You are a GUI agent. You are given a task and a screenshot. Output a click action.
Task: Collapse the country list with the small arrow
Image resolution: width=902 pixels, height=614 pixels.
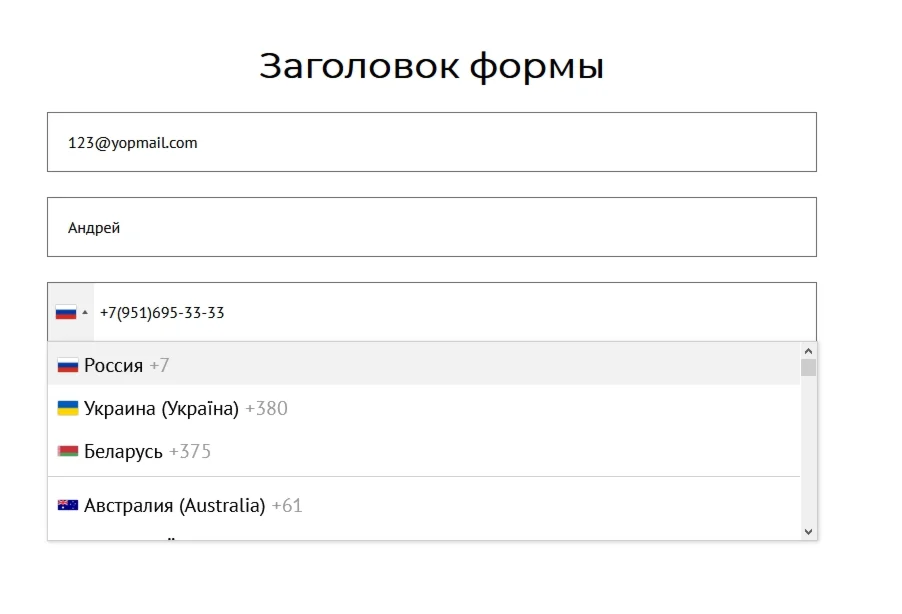(85, 313)
